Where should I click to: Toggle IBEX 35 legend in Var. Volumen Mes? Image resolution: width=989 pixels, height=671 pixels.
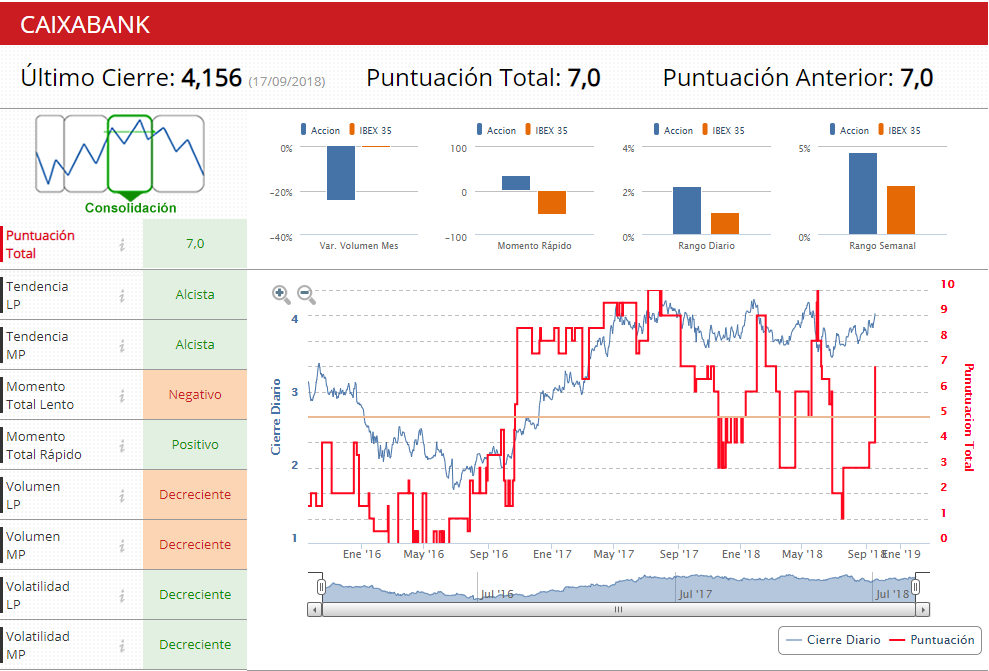(x=370, y=130)
